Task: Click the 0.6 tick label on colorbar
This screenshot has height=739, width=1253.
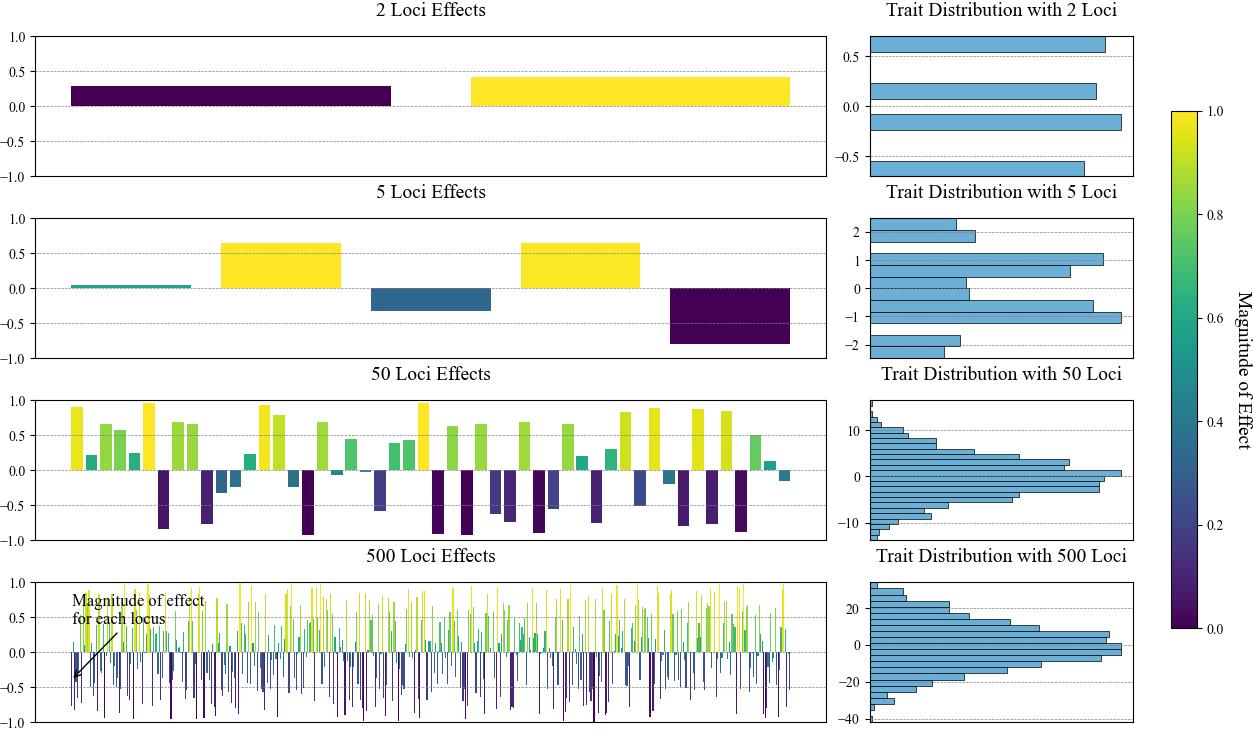Action: coord(1214,318)
